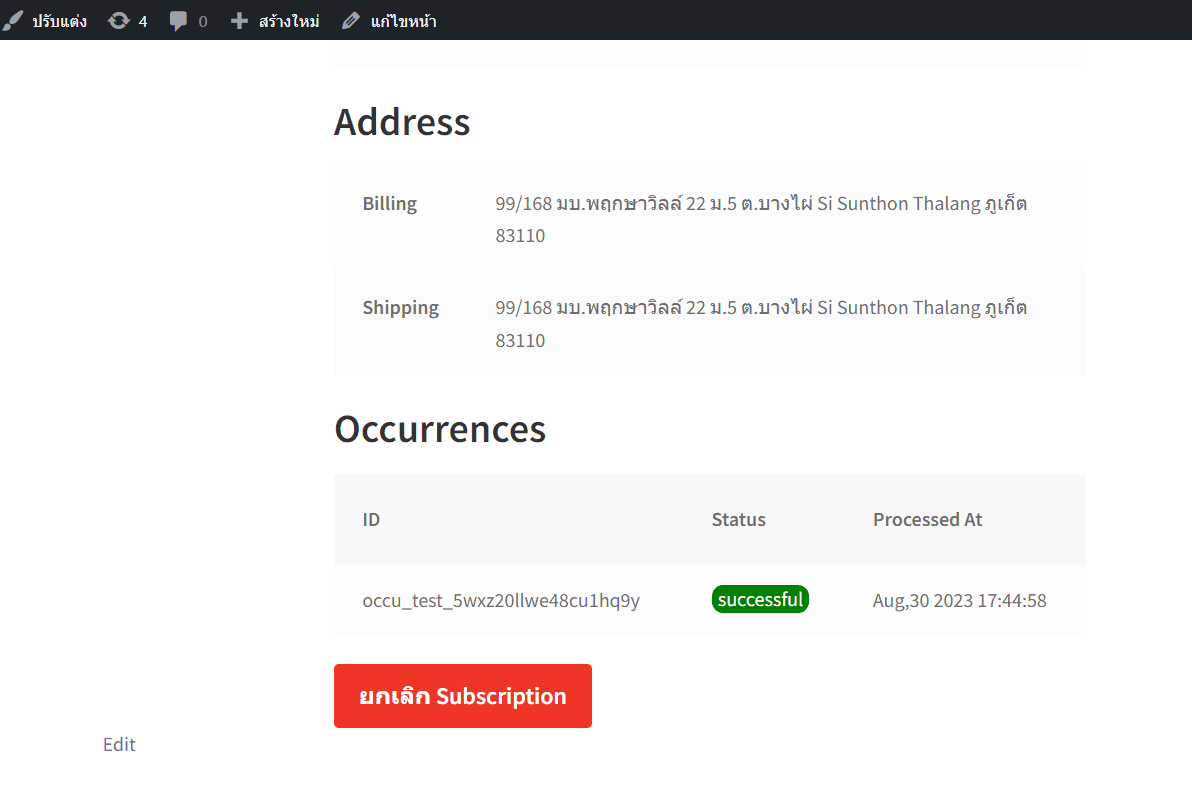Click the Billing address text
This screenshot has width=1192, height=810.
[761, 219]
